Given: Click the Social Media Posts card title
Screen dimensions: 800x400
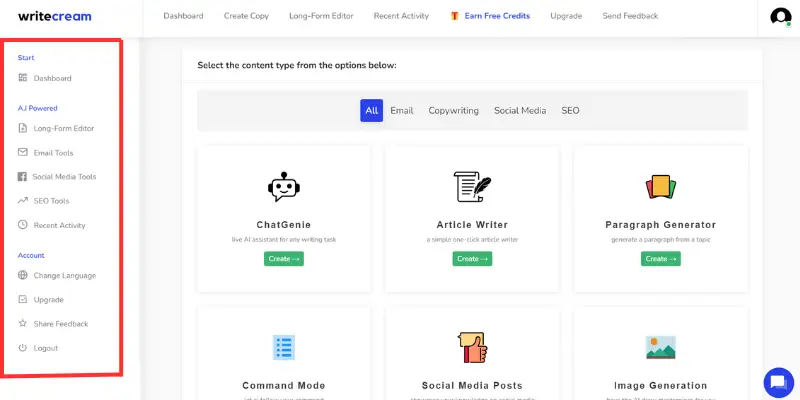Looking at the screenshot, I should coord(472,385).
